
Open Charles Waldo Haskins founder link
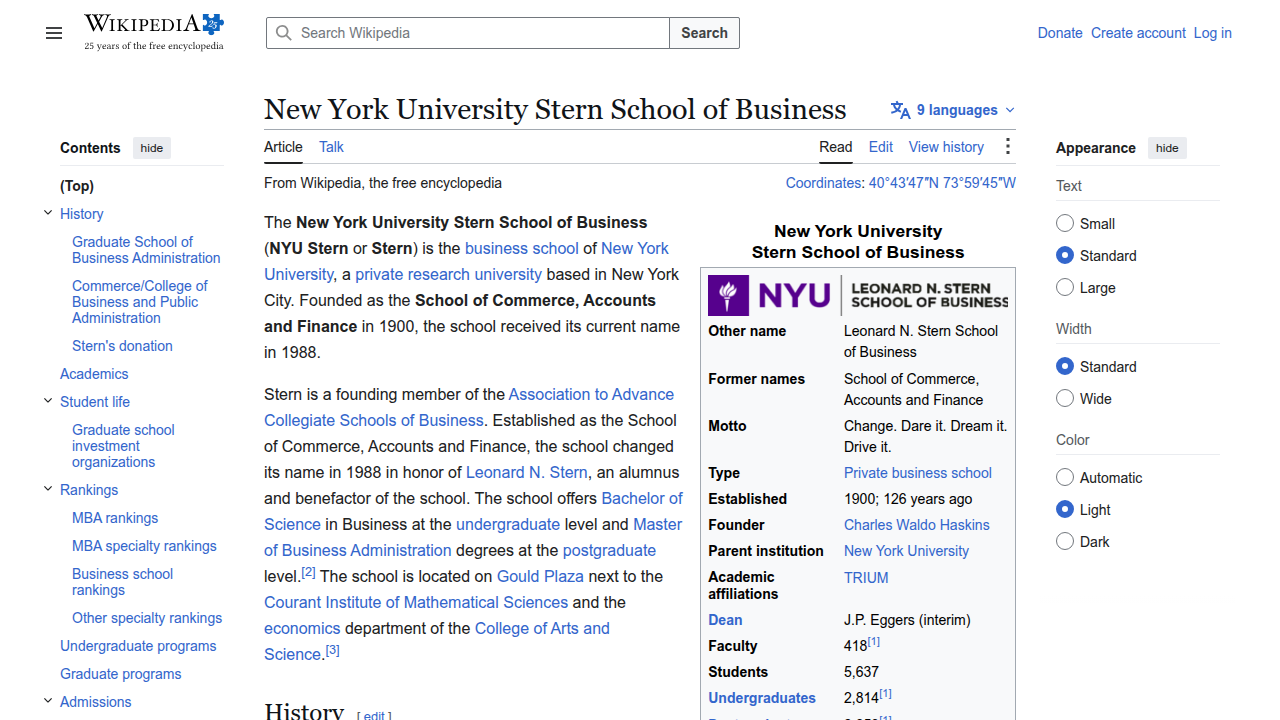[917, 525]
